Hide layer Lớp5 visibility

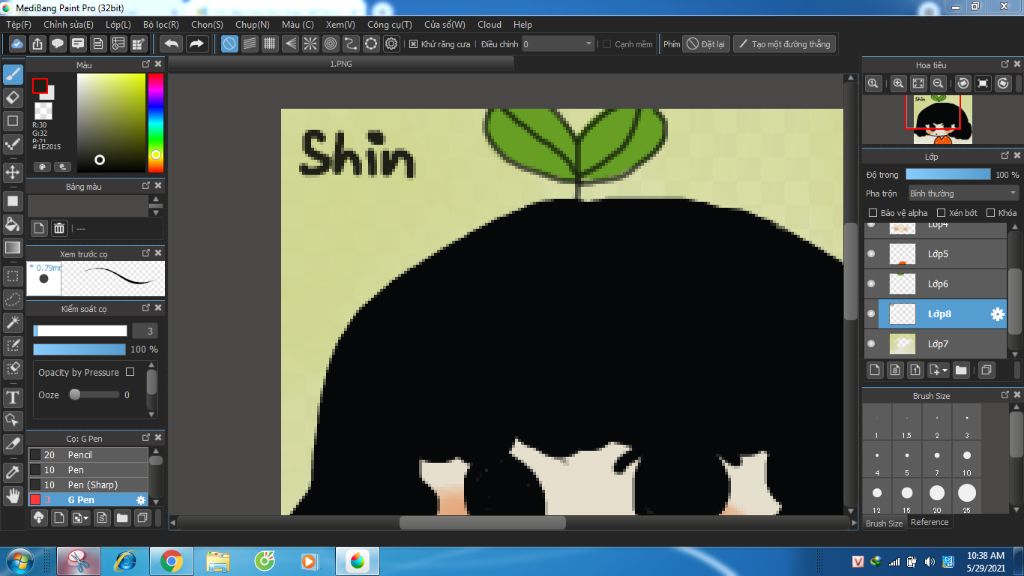pos(871,253)
